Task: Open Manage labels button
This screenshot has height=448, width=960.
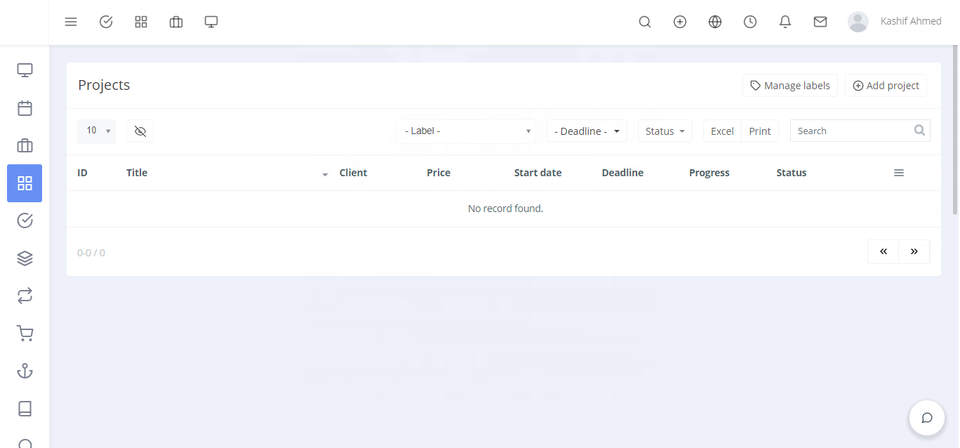Action: tap(790, 86)
